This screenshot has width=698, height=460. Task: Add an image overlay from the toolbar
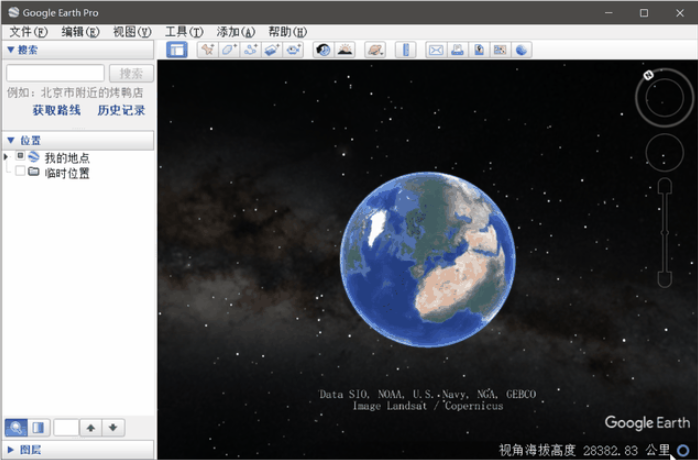[x=272, y=50]
